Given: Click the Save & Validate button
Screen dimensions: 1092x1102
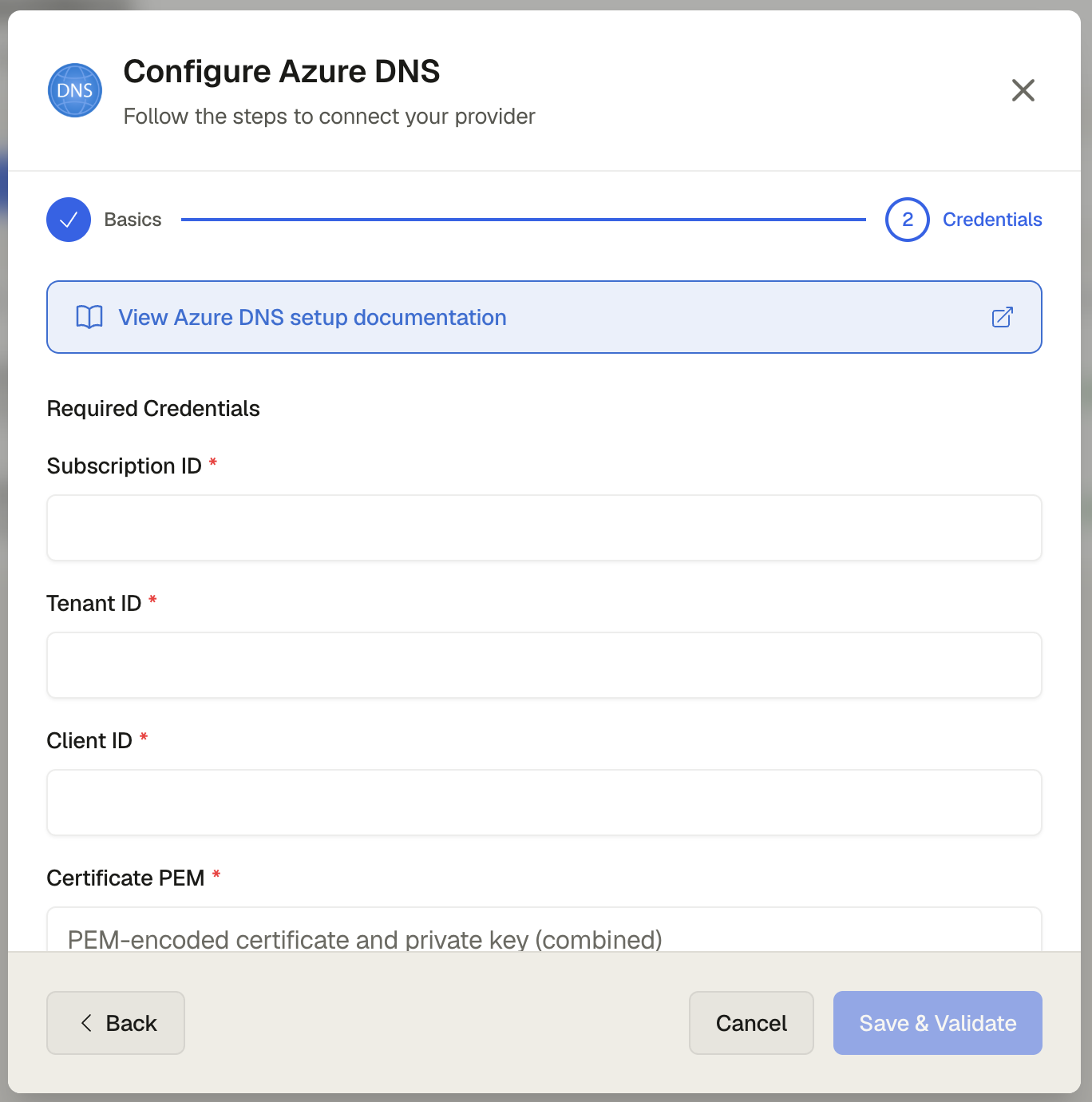Looking at the screenshot, I should tap(938, 1023).
